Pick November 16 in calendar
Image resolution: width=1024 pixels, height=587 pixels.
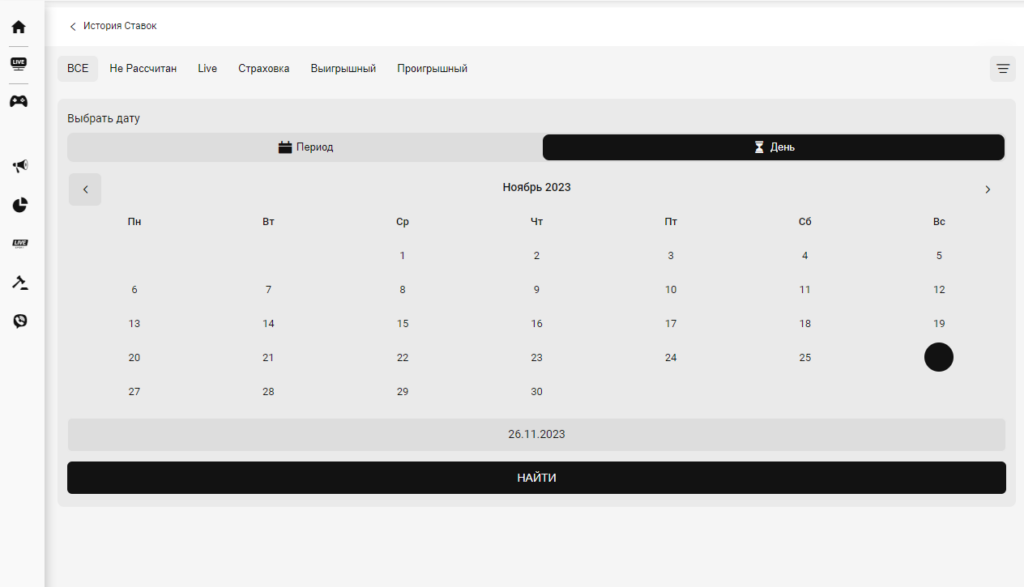[x=536, y=323]
